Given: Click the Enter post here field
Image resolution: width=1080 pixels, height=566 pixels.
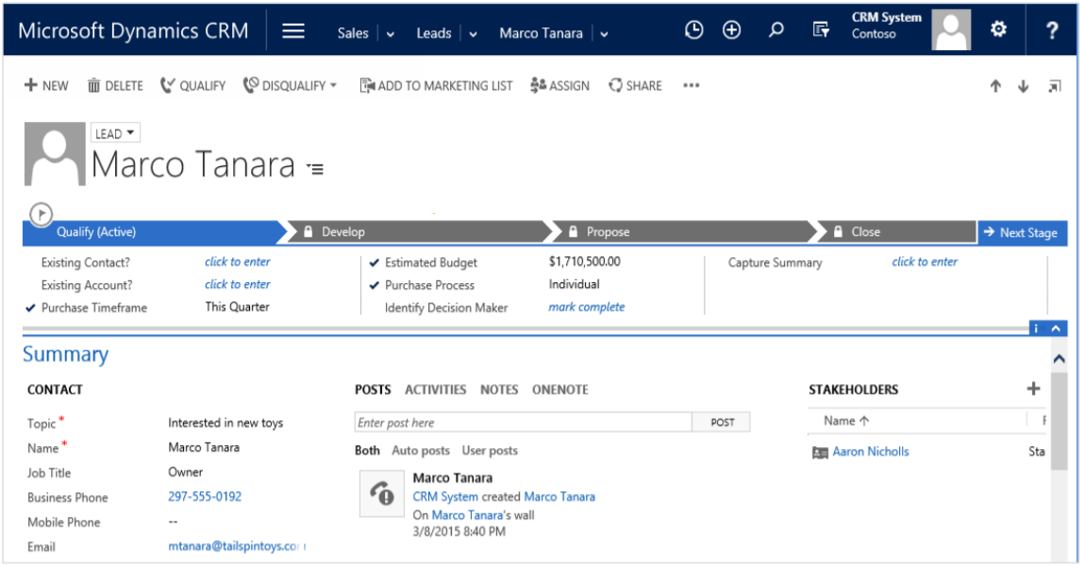Looking at the screenshot, I should click(x=523, y=422).
